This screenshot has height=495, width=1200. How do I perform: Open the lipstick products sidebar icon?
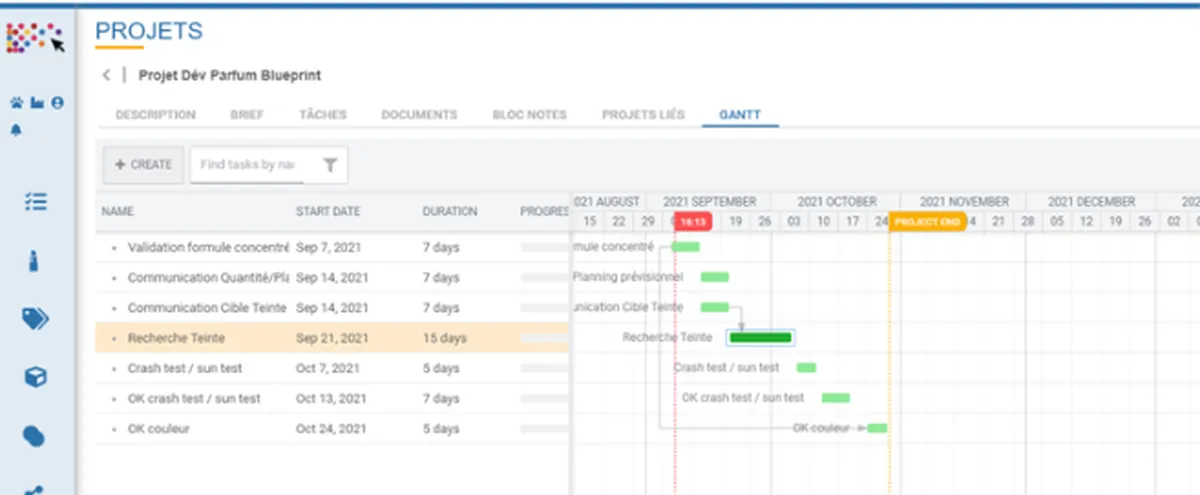tap(35, 261)
